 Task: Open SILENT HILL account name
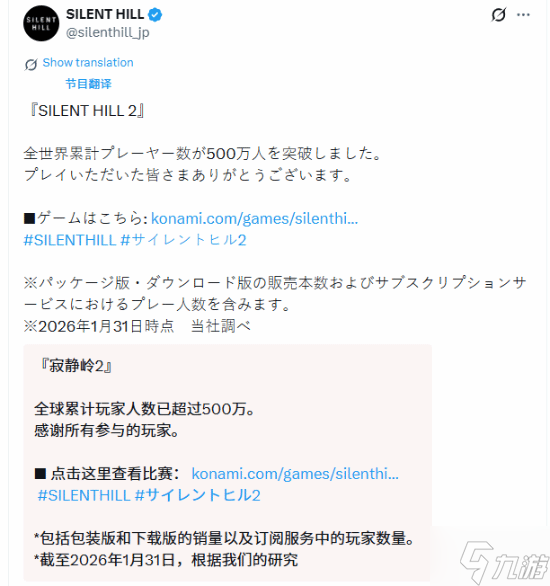pyautogui.click(x=105, y=14)
